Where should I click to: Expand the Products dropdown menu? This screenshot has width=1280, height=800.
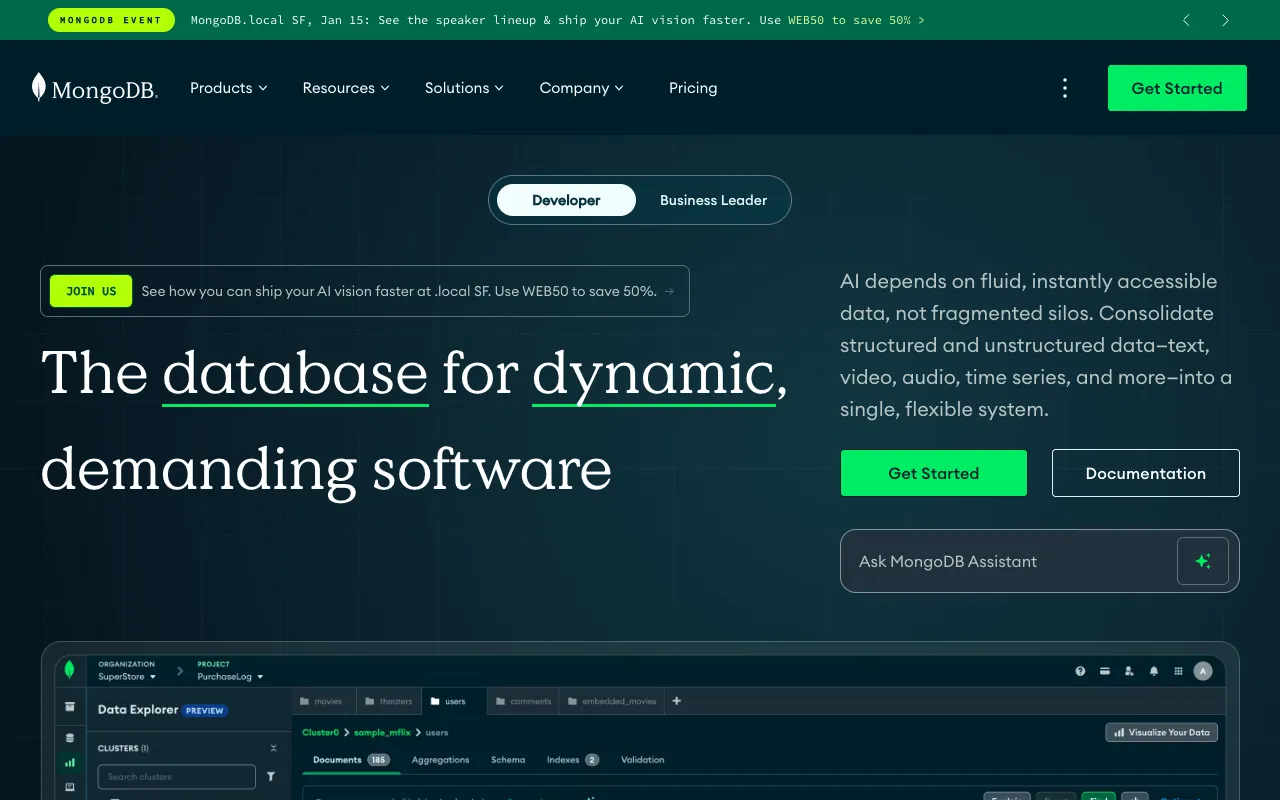pos(228,88)
